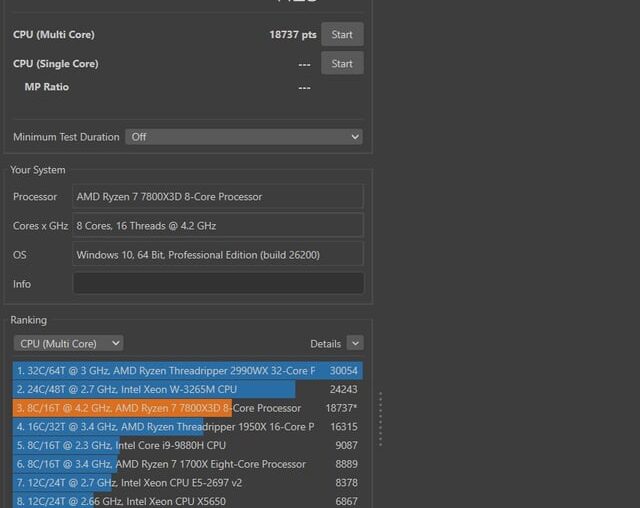640x508 pixels.
Task: Click the empty Info input field
Action: 218,284
